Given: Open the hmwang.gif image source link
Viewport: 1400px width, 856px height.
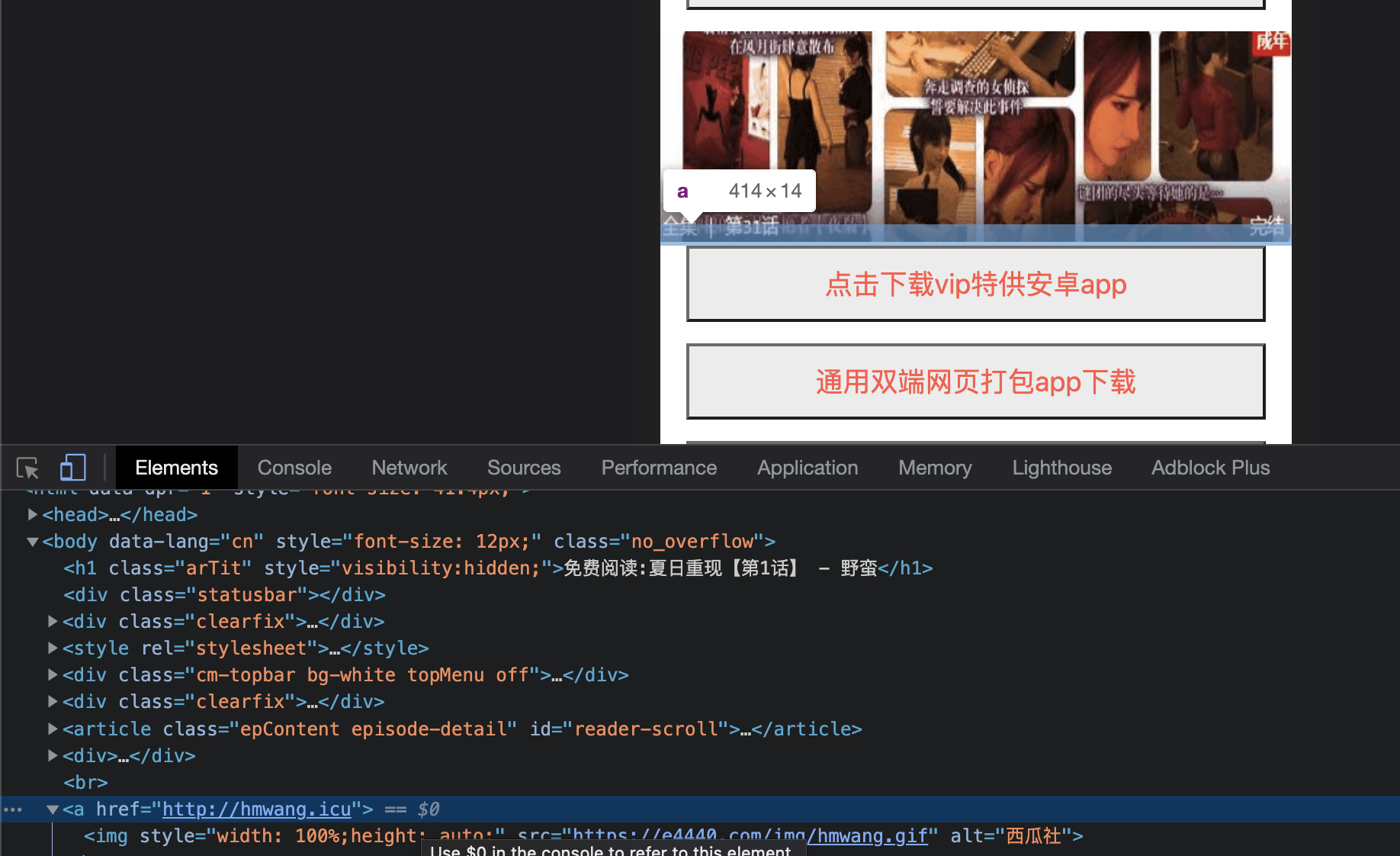Looking at the screenshot, I should pyautogui.click(x=869, y=836).
